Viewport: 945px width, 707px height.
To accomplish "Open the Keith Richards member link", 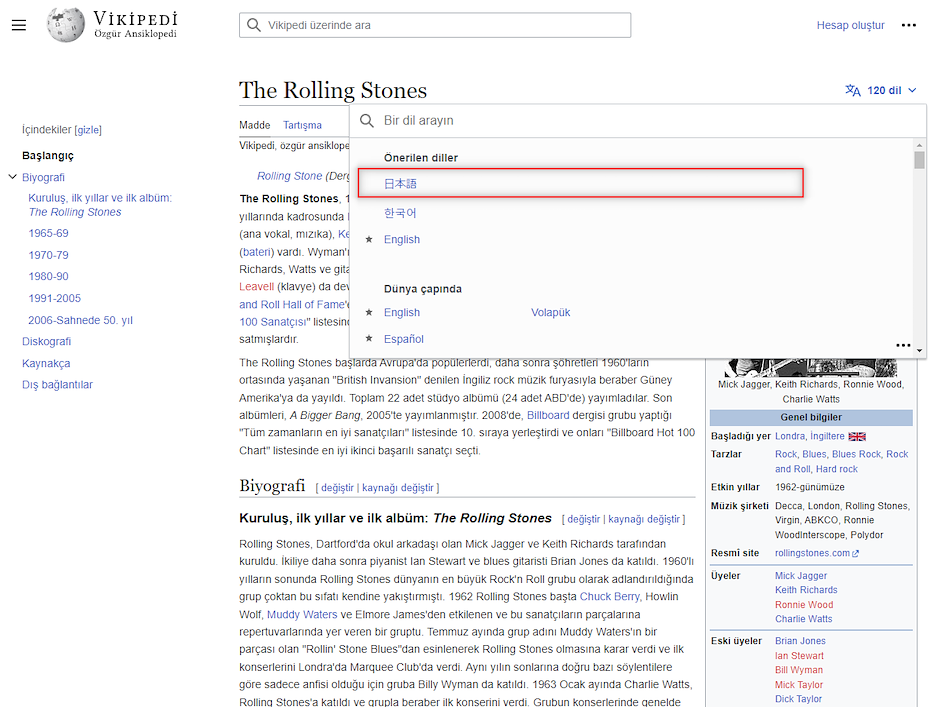I will [x=806, y=590].
